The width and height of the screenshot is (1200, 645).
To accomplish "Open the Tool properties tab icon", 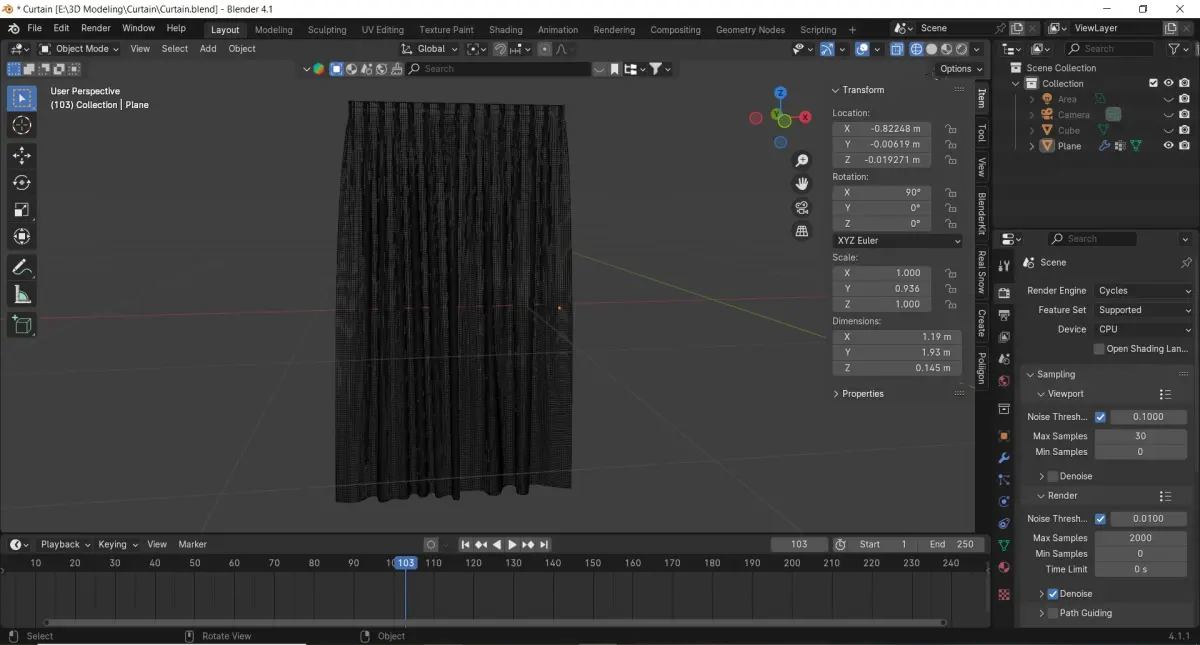I will pos(1004,266).
